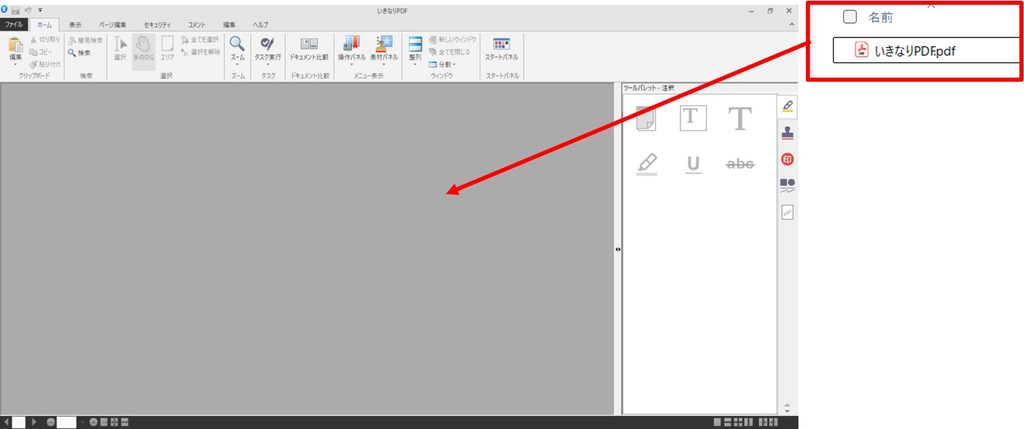The height and width of the screenshot is (429, 1024).
Task: Select the underline annotation tool
Action: click(x=694, y=165)
